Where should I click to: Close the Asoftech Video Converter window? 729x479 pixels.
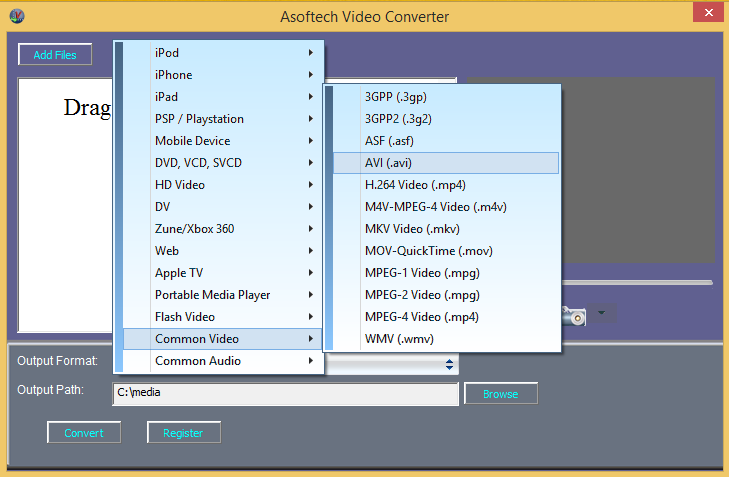[708, 13]
